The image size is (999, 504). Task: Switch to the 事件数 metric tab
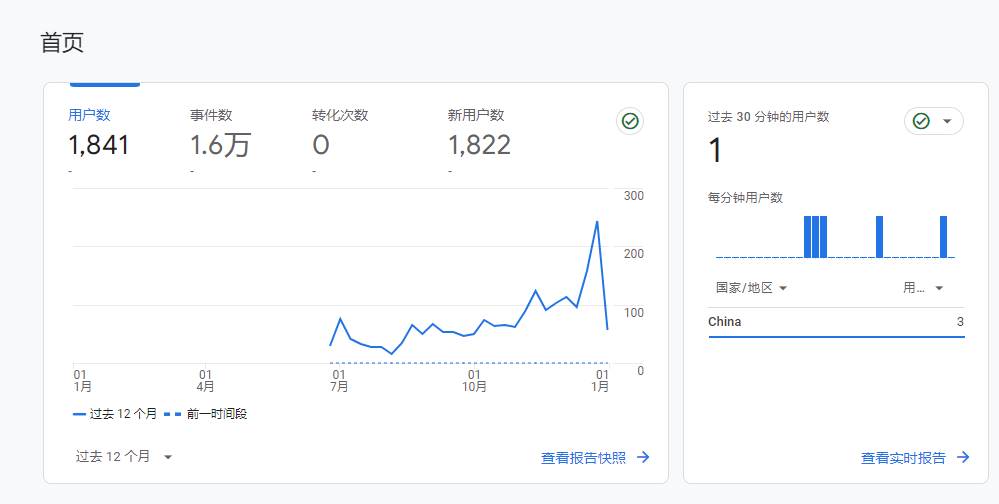(x=220, y=135)
